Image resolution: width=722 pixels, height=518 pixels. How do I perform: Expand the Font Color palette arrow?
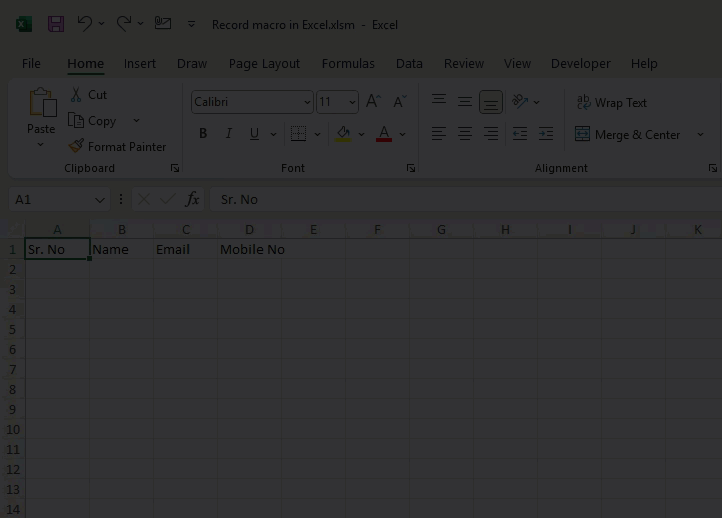point(402,134)
